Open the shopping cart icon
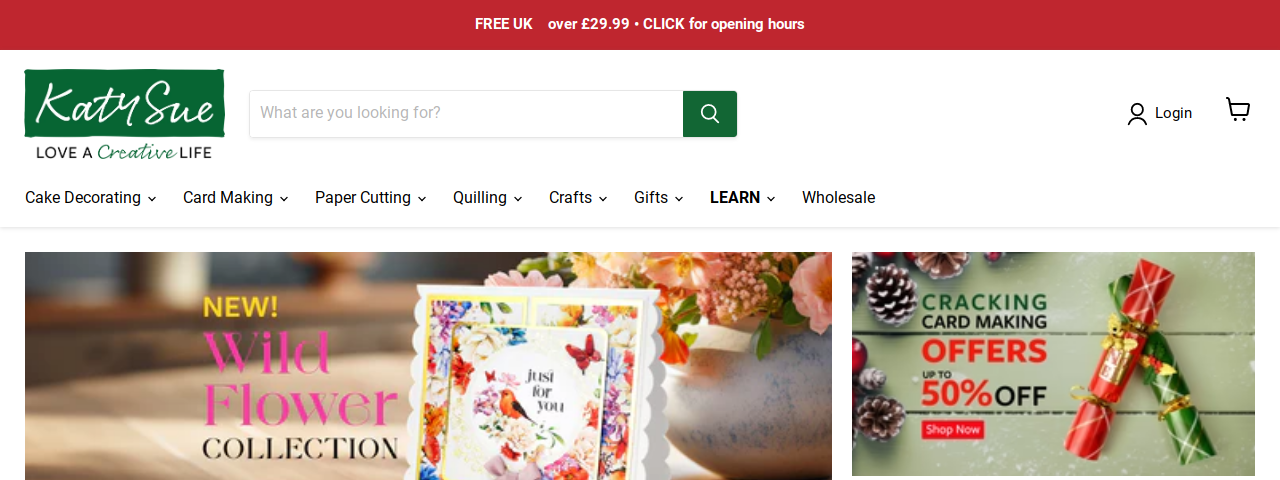Image resolution: width=1280 pixels, height=480 pixels. point(1238,110)
